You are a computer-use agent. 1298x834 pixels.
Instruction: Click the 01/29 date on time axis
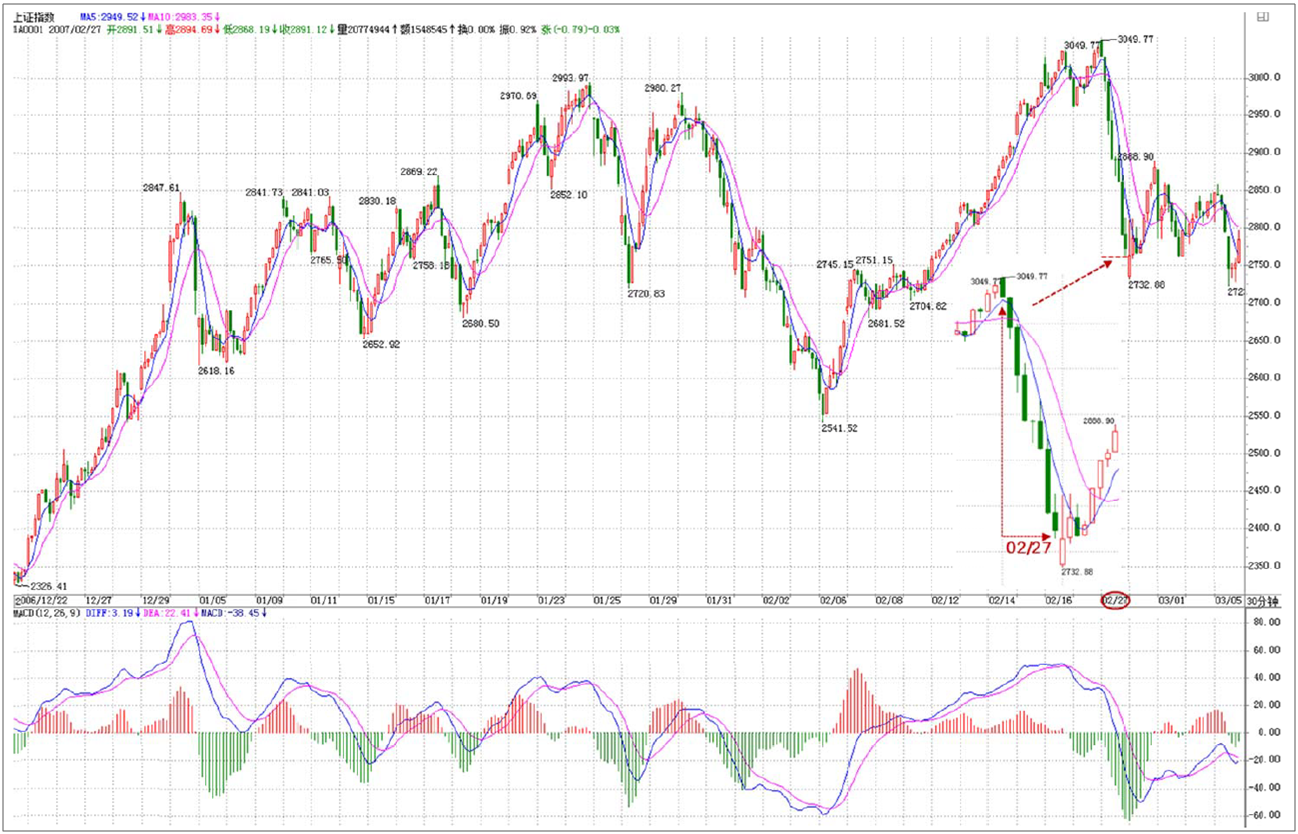664,601
